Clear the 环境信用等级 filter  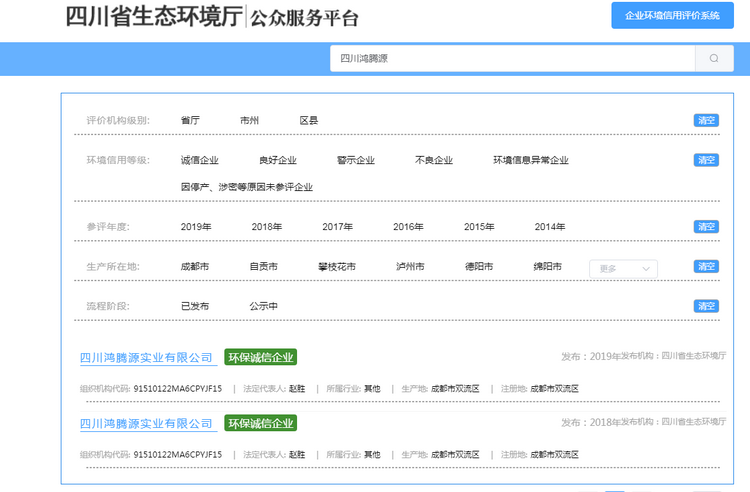tap(706, 160)
